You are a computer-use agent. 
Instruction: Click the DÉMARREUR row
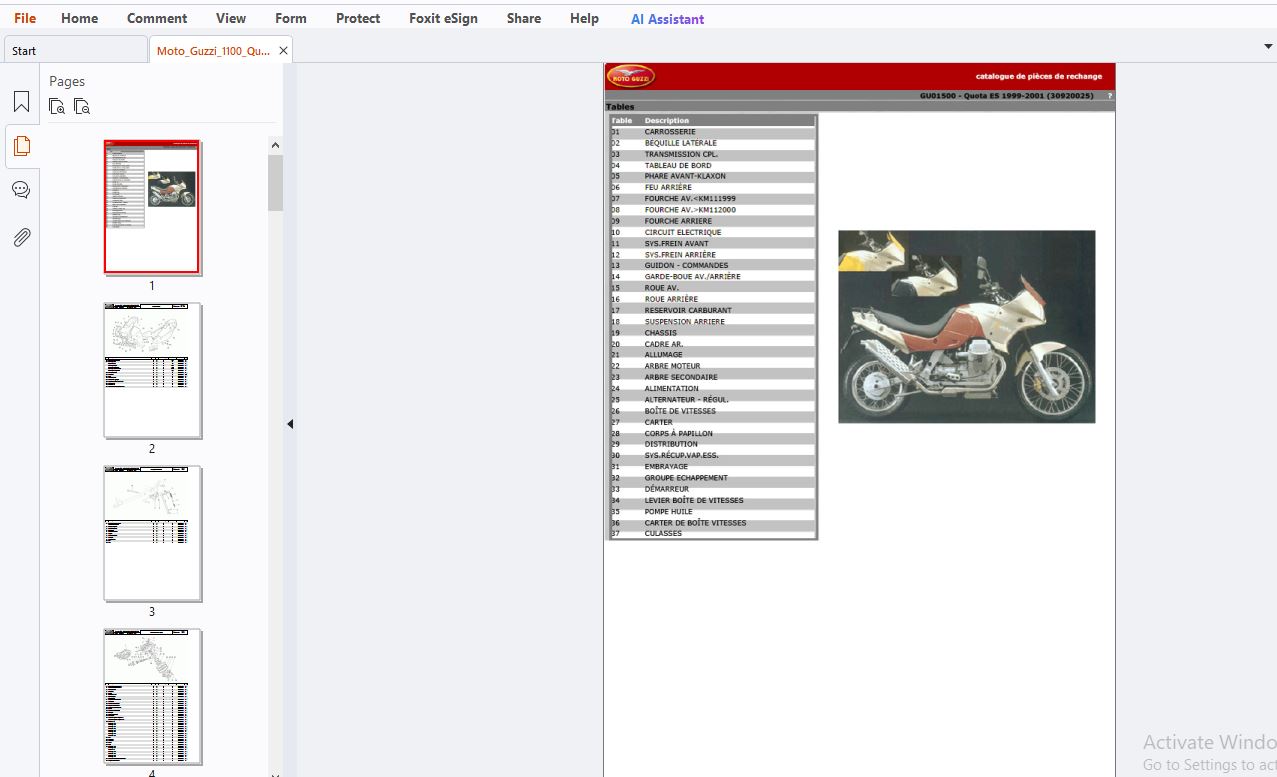pyautogui.click(x=713, y=489)
